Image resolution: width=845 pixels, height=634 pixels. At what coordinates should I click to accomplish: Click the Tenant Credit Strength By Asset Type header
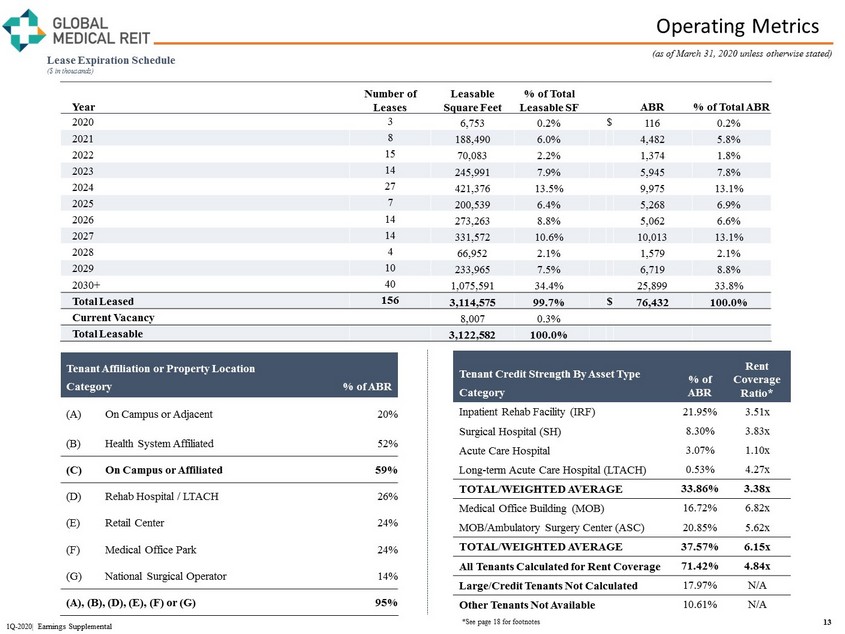pos(549,374)
